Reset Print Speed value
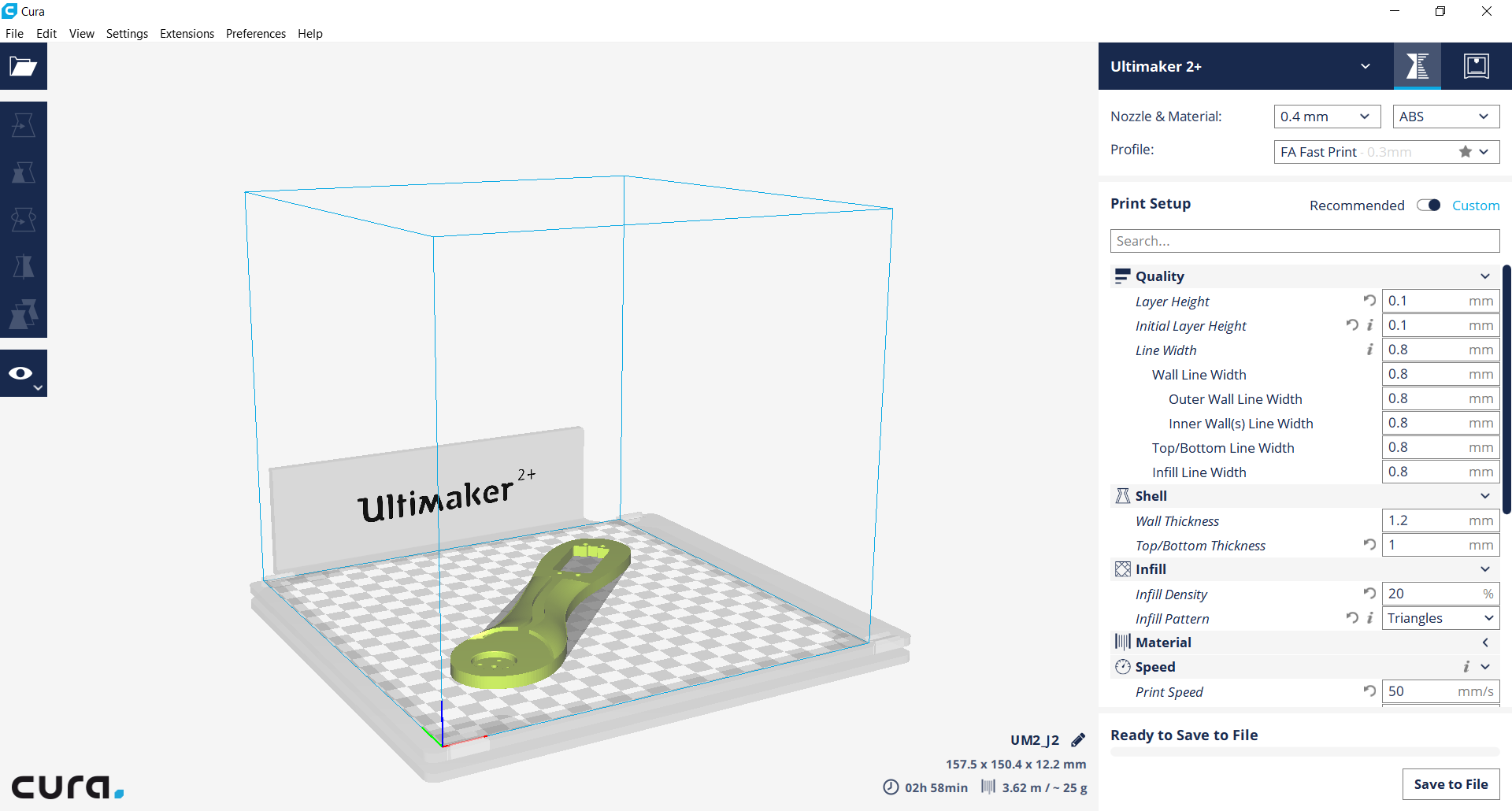 [x=1369, y=691]
